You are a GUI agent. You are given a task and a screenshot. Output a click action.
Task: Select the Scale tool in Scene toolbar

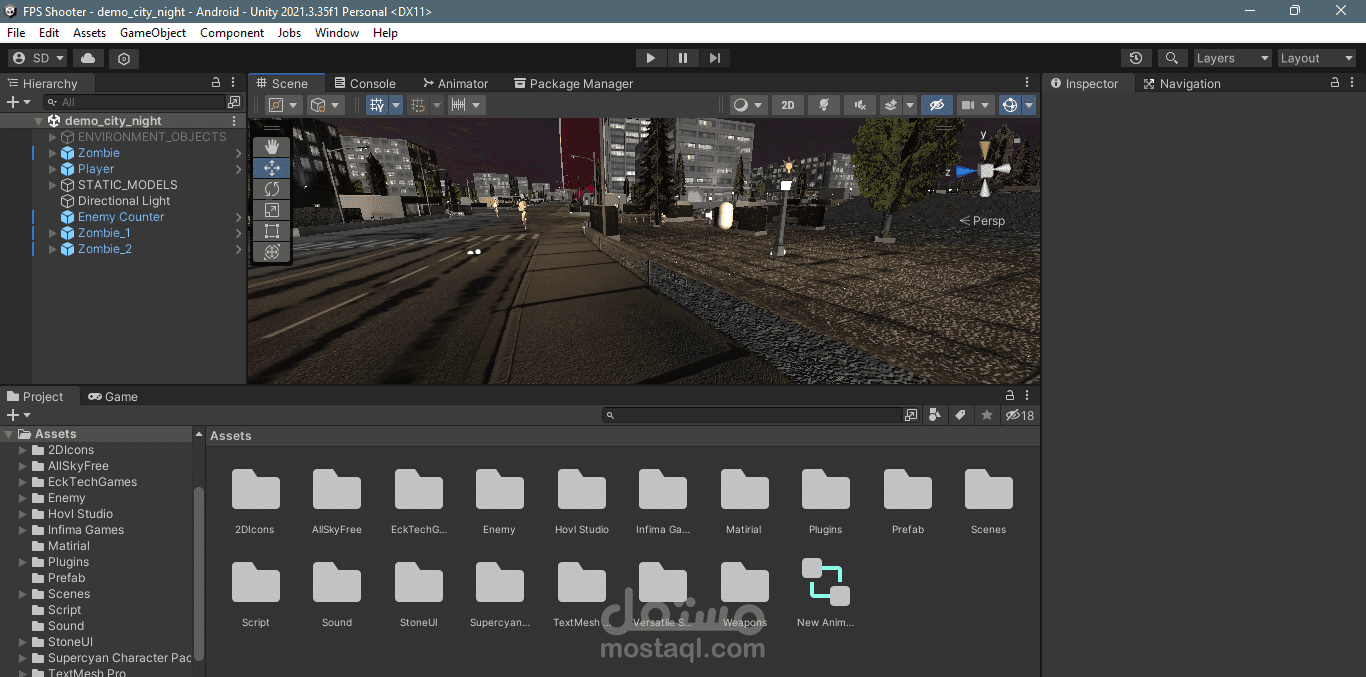271,210
